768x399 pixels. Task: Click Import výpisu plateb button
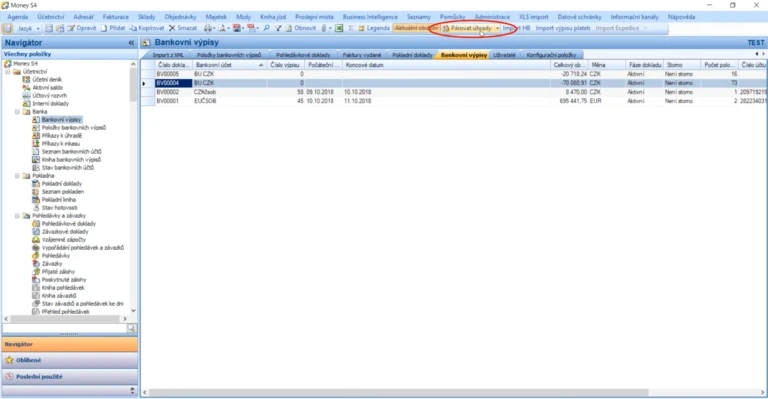563,28
